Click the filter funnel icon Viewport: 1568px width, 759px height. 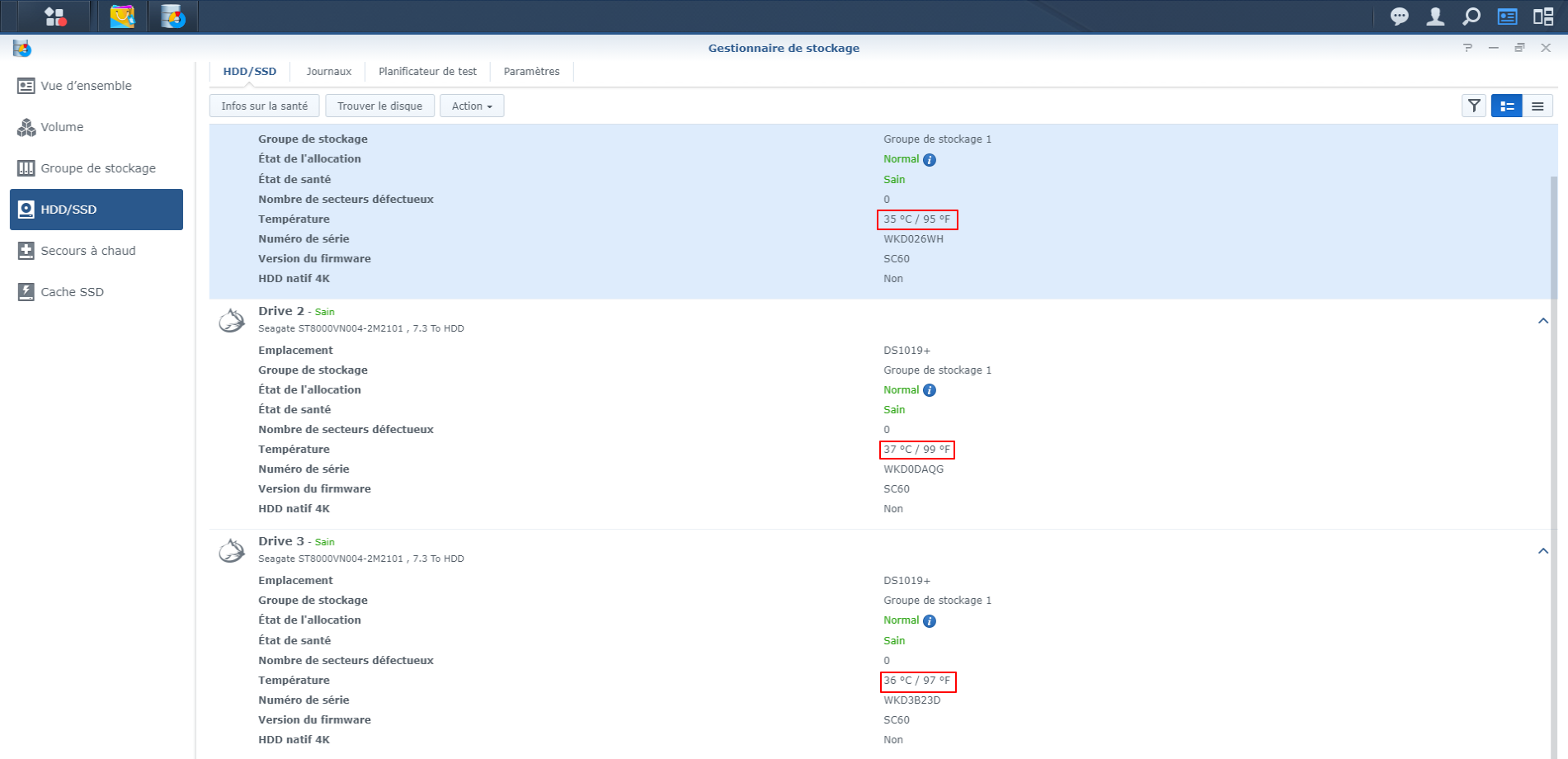[x=1473, y=106]
